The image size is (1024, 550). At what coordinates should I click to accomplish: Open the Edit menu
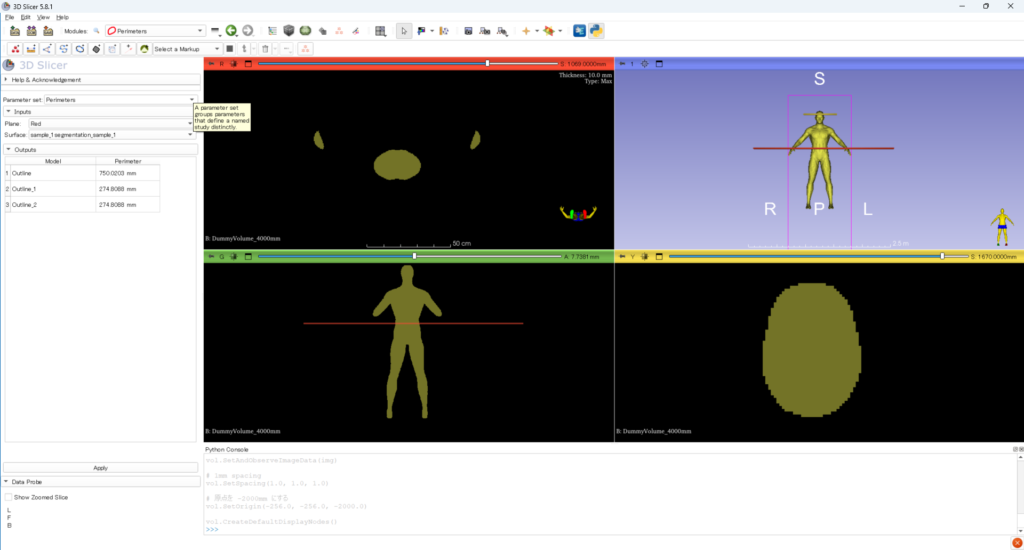tap(25, 17)
